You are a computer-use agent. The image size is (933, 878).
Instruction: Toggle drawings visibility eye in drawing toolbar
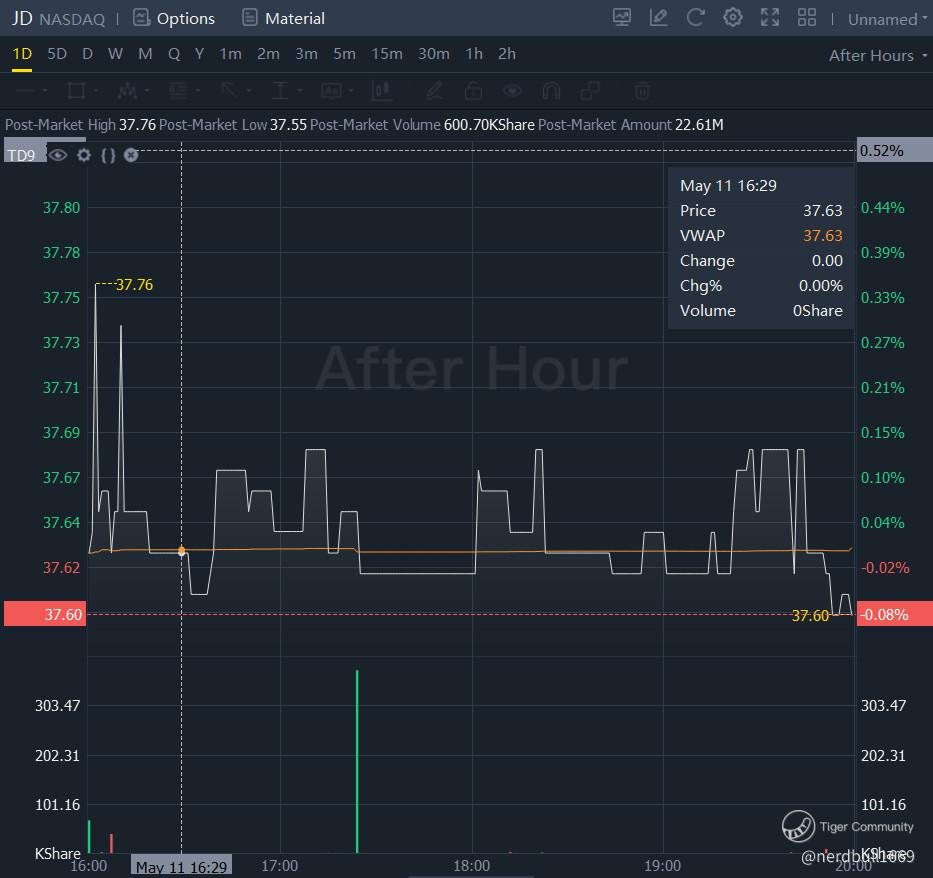pyautogui.click(x=512, y=91)
